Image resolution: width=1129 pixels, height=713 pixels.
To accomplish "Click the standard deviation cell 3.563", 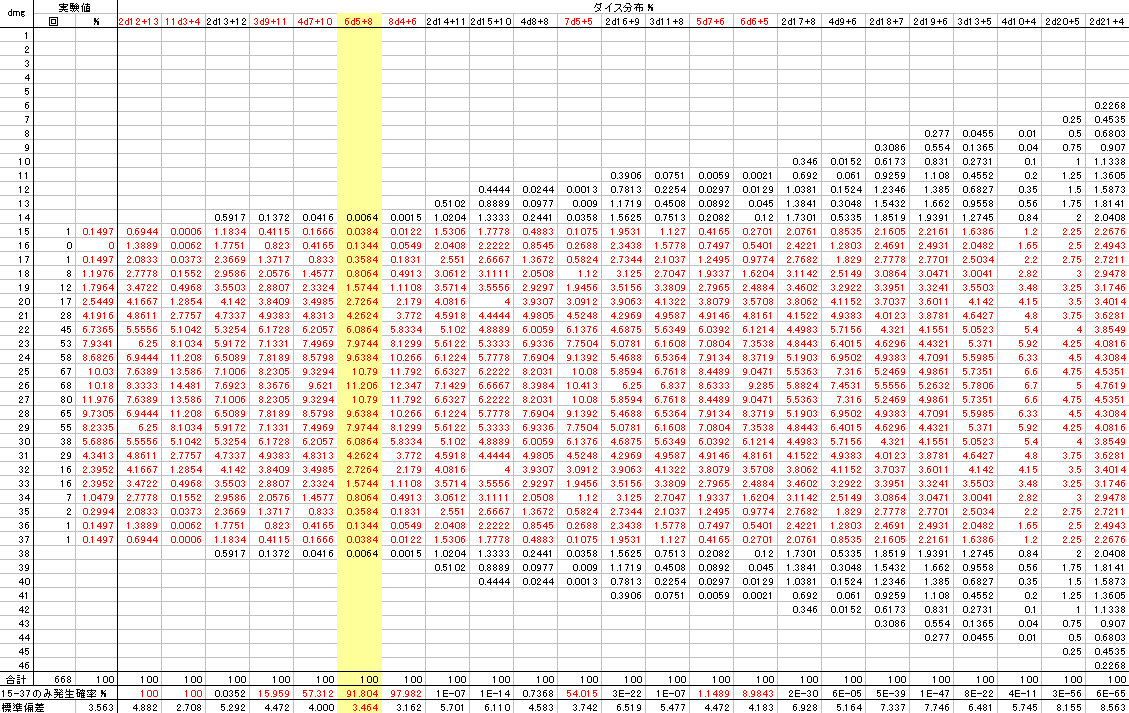I will 96,707.
